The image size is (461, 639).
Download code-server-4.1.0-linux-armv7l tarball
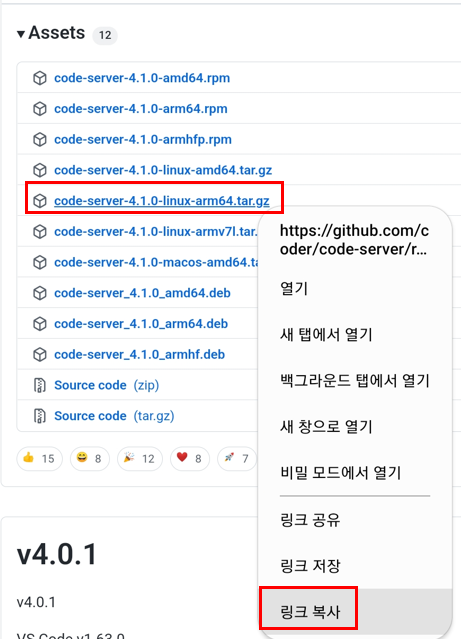[x=156, y=231]
